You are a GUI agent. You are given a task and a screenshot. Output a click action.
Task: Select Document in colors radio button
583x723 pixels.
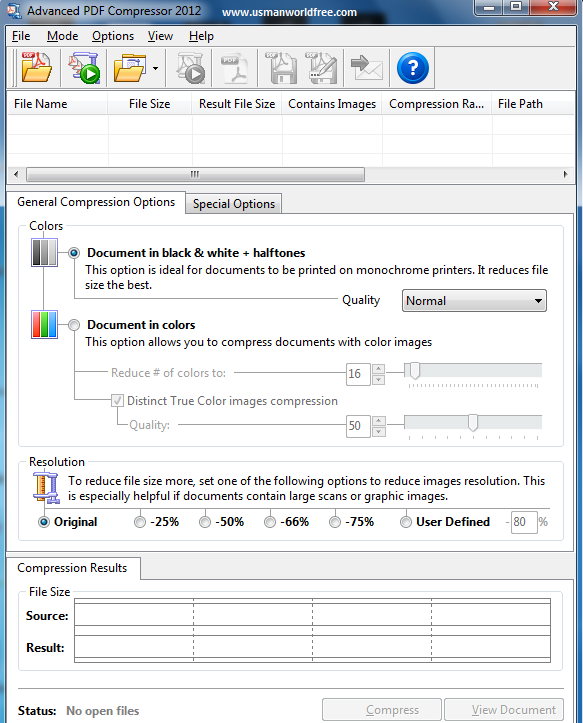click(74, 325)
